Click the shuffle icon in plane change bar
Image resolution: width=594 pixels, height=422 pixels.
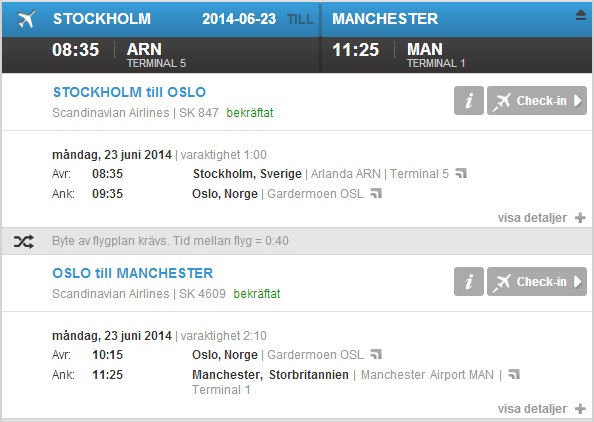(x=23, y=241)
